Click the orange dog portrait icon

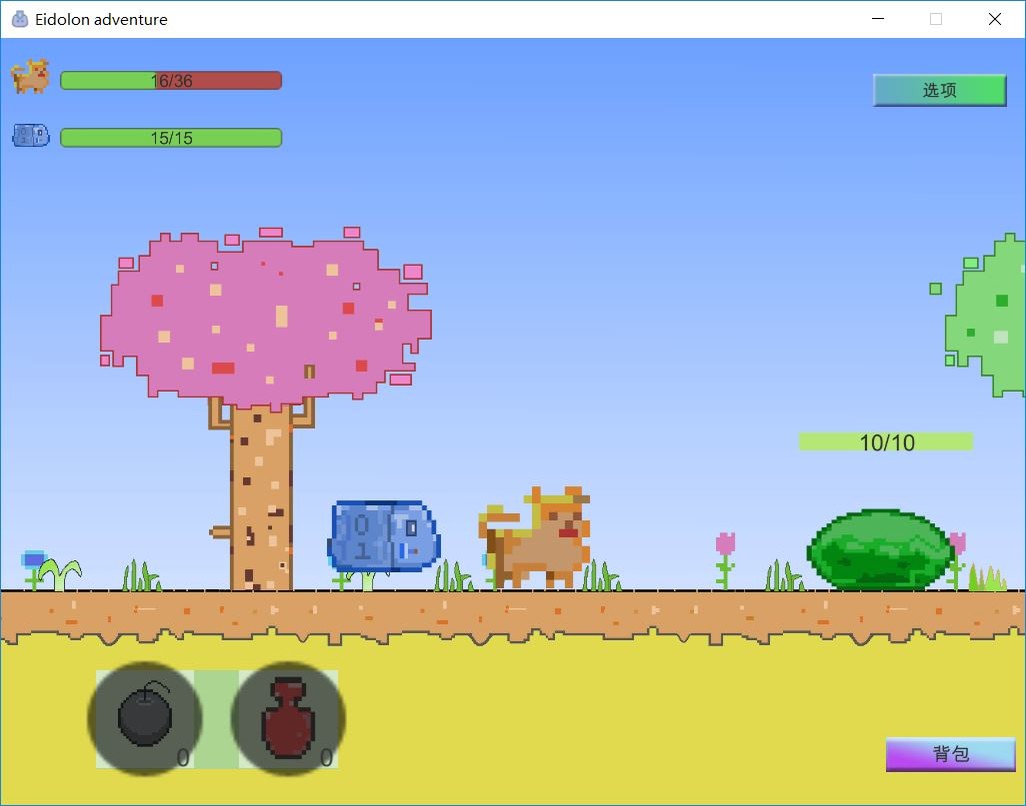coord(30,77)
